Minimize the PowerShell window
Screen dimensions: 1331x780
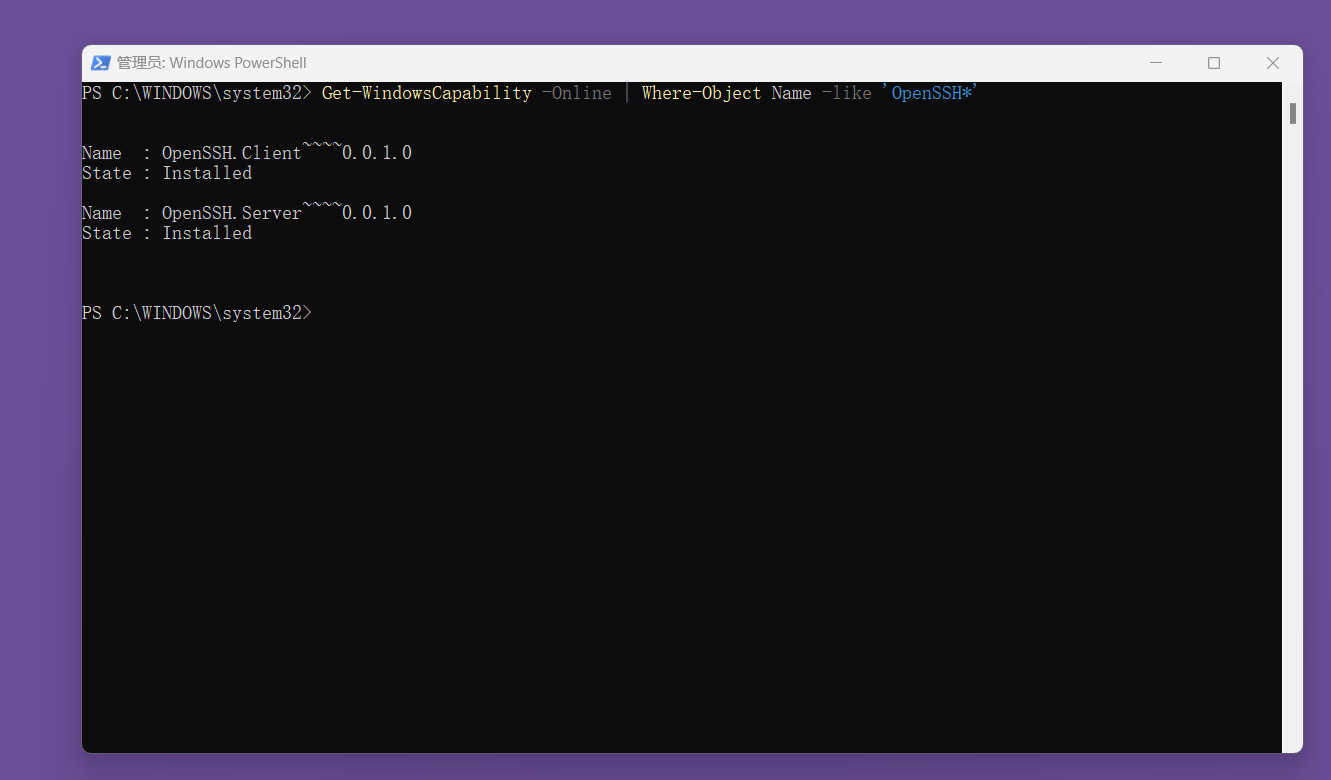[x=1156, y=63]
